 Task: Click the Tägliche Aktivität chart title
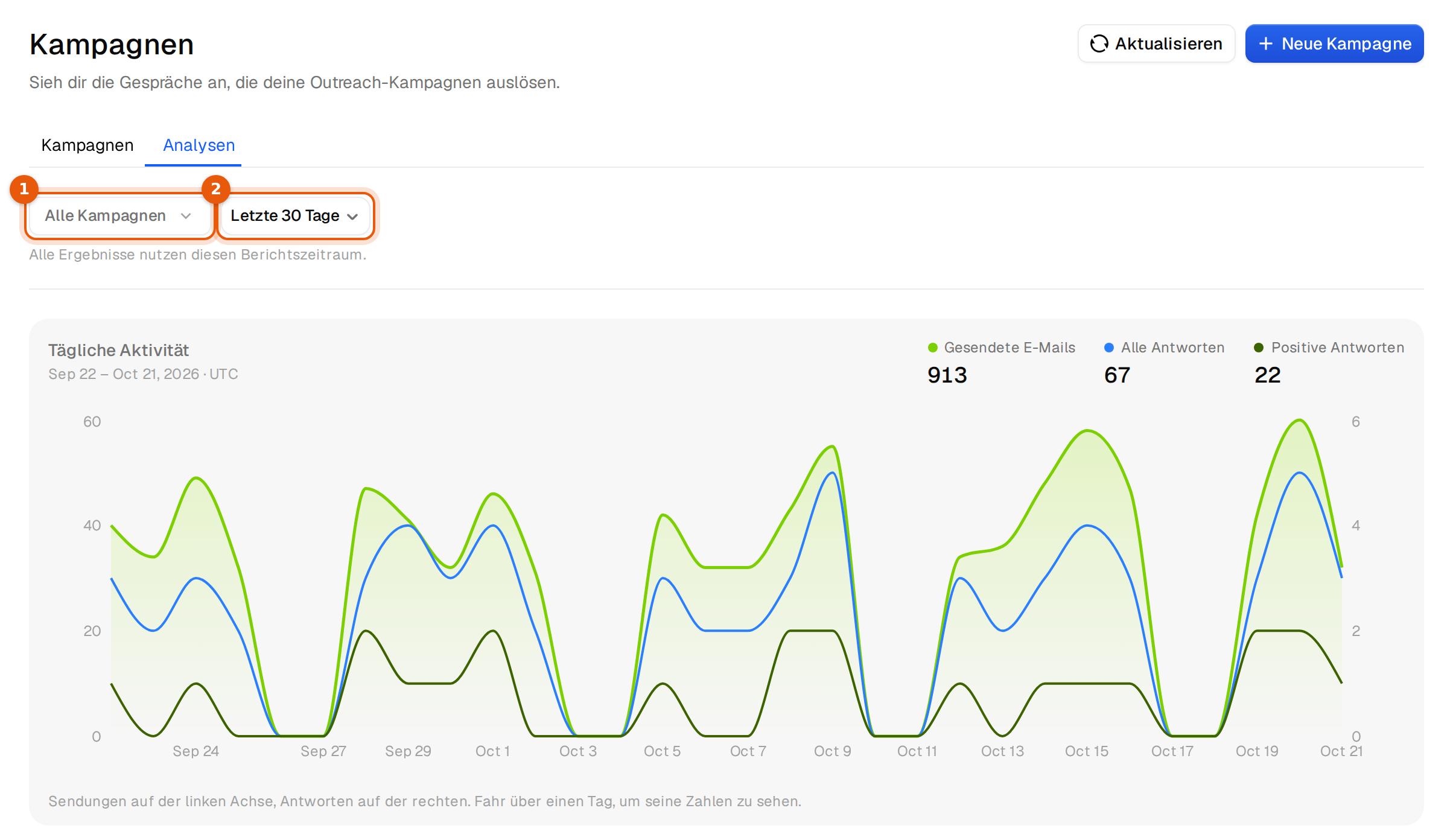[x=118, y=350]
